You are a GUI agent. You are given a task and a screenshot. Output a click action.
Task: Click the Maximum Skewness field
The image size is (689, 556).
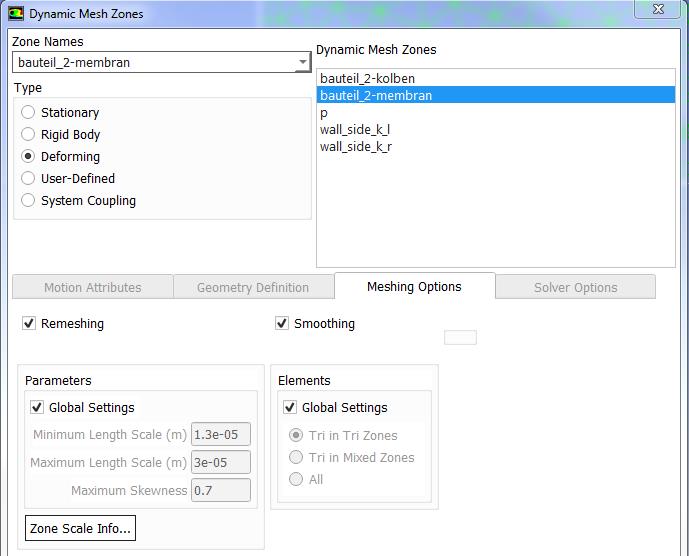221,490
